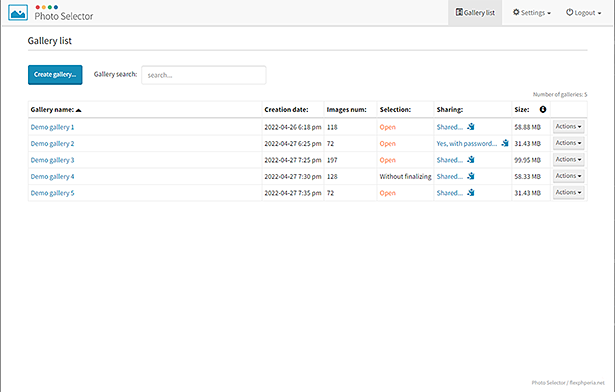Focus the Gallery search input field

[204, 75]
